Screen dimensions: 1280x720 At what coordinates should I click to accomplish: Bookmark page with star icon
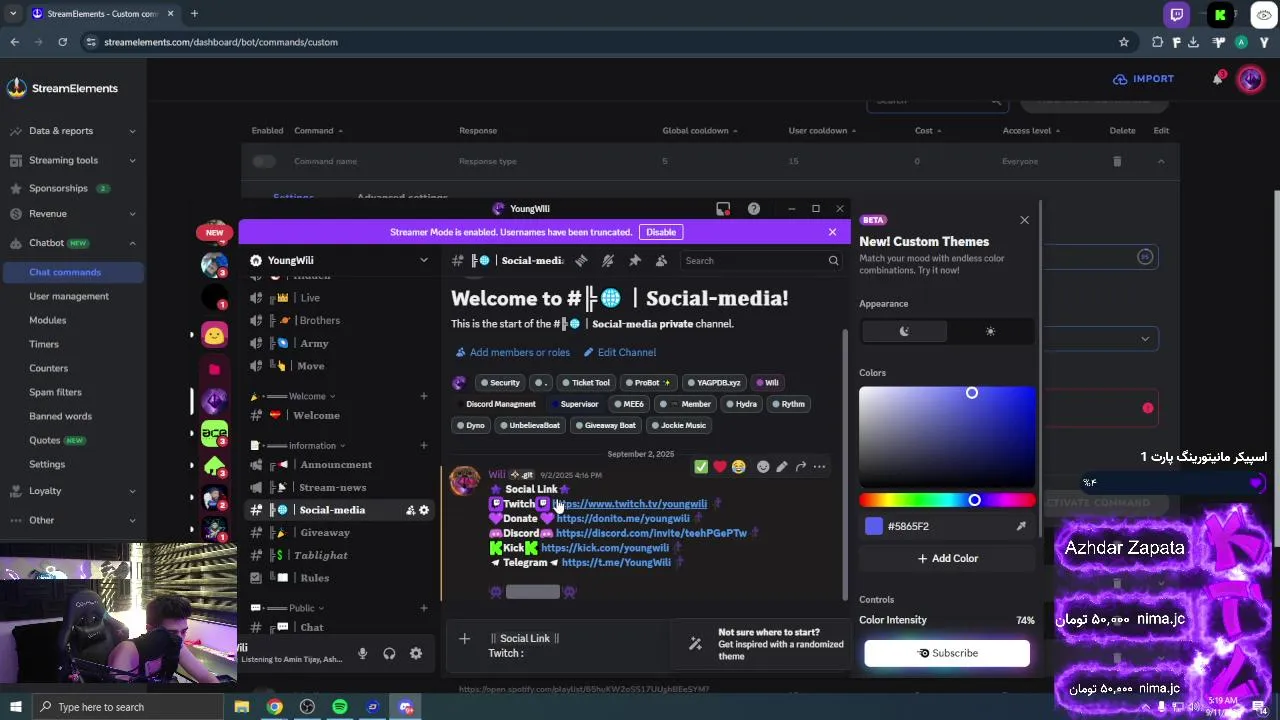(x=1124, y=42)
